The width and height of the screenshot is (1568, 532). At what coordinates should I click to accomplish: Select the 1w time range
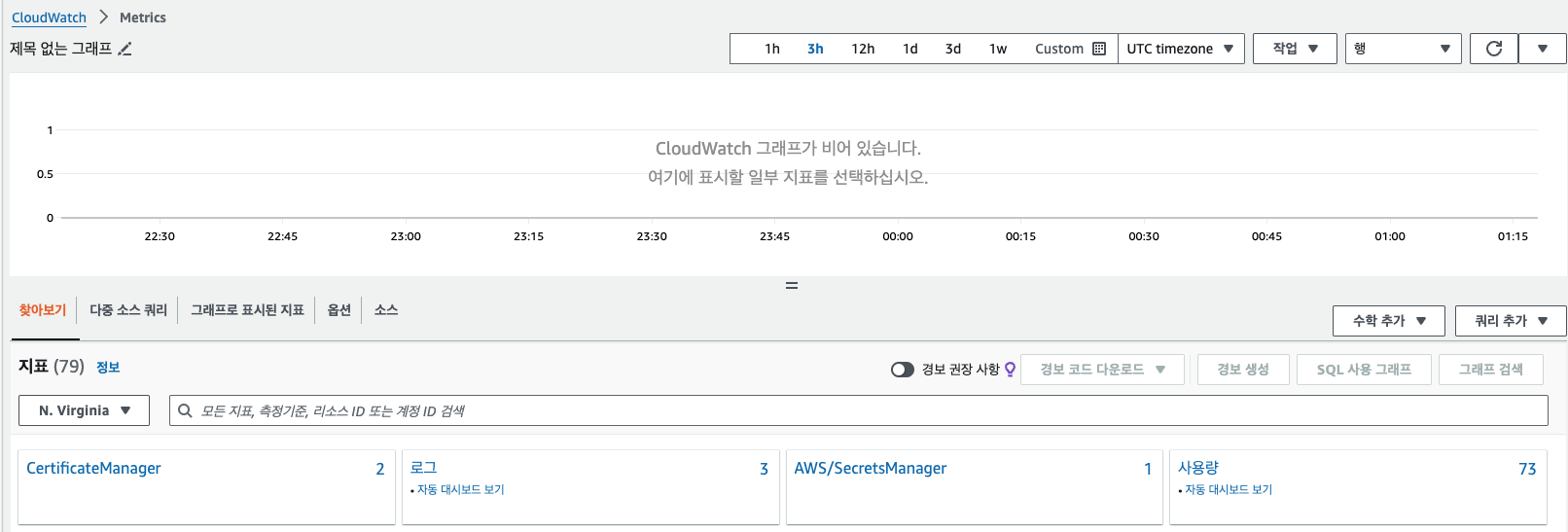998,49
